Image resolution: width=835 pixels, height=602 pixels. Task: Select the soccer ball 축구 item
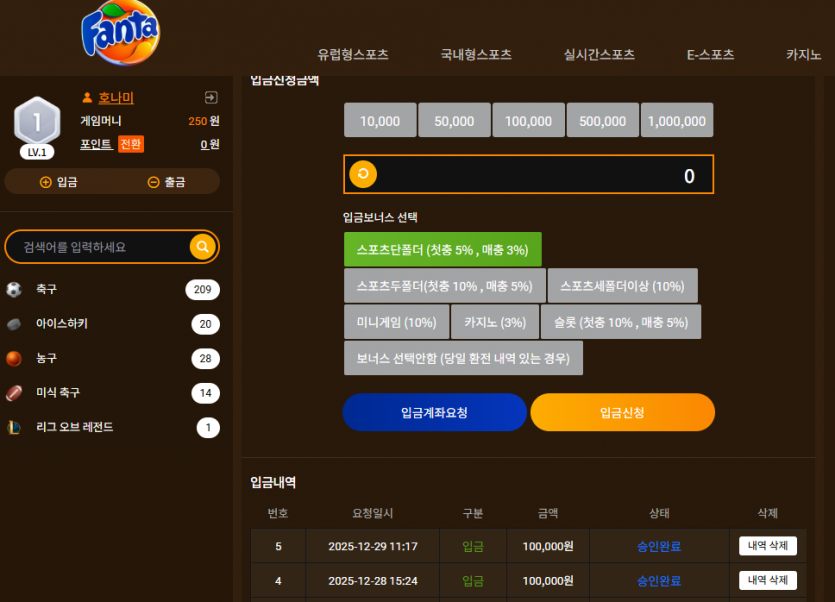[x=112, y=289]
